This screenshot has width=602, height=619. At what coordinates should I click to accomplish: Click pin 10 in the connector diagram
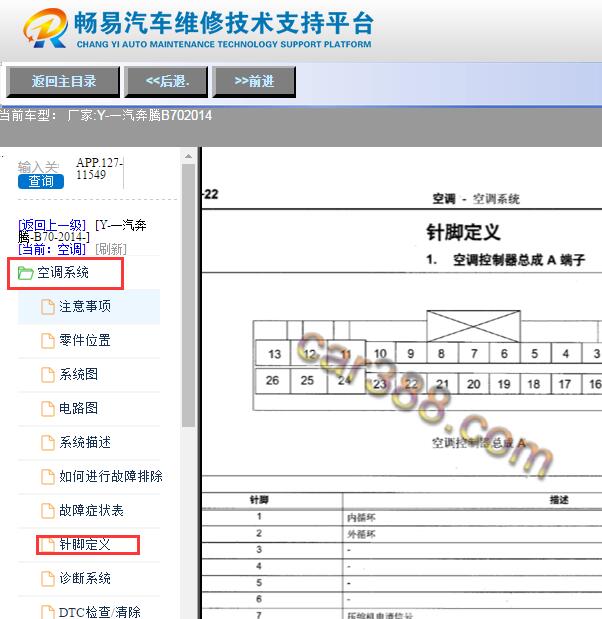click(x=380, y=353)
